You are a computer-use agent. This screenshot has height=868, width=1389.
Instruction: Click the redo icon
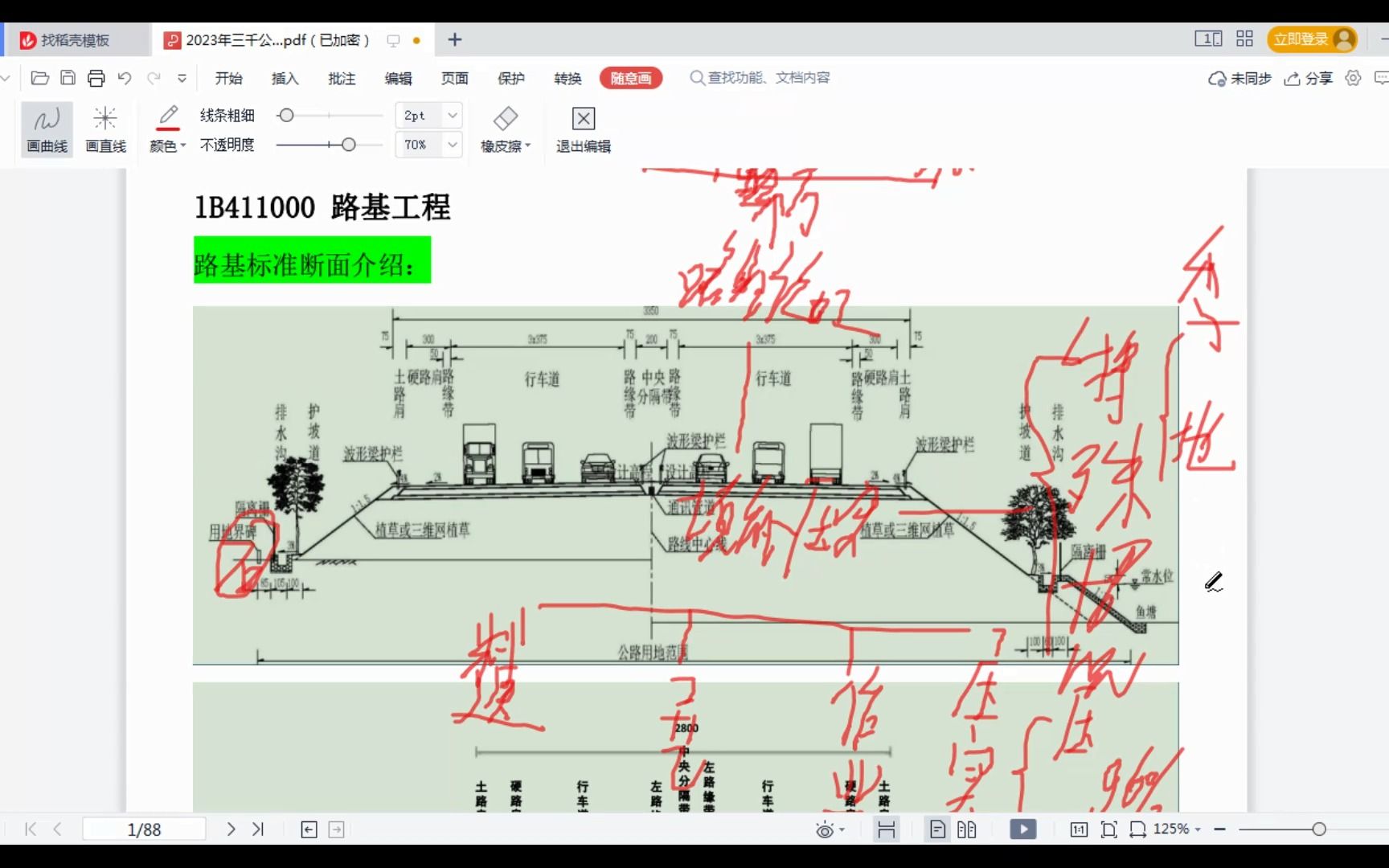tap(153, 78)
